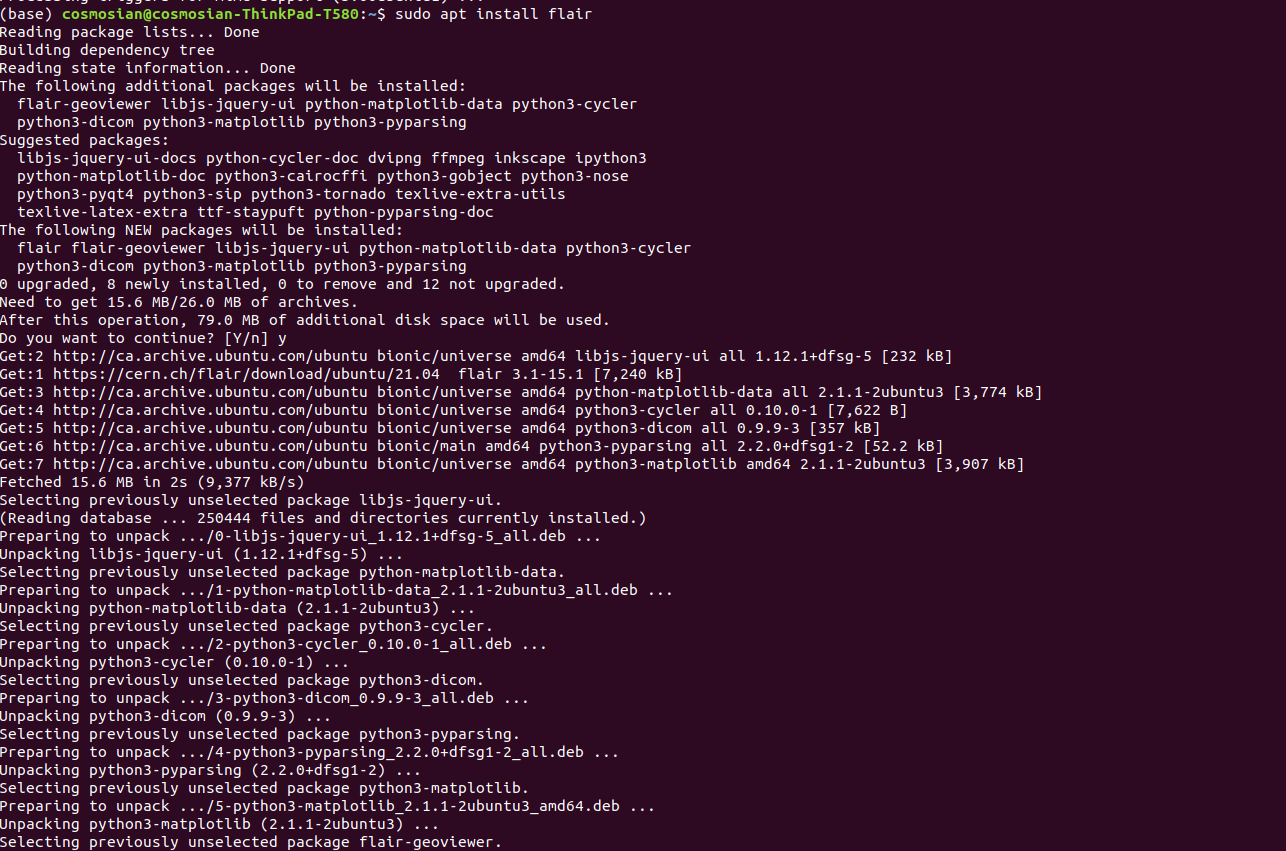Image resolution: width=1286 pixels, height=851 pixels.
Task: Open the archive URL on the Get:3 line
Action: point(210,392)
